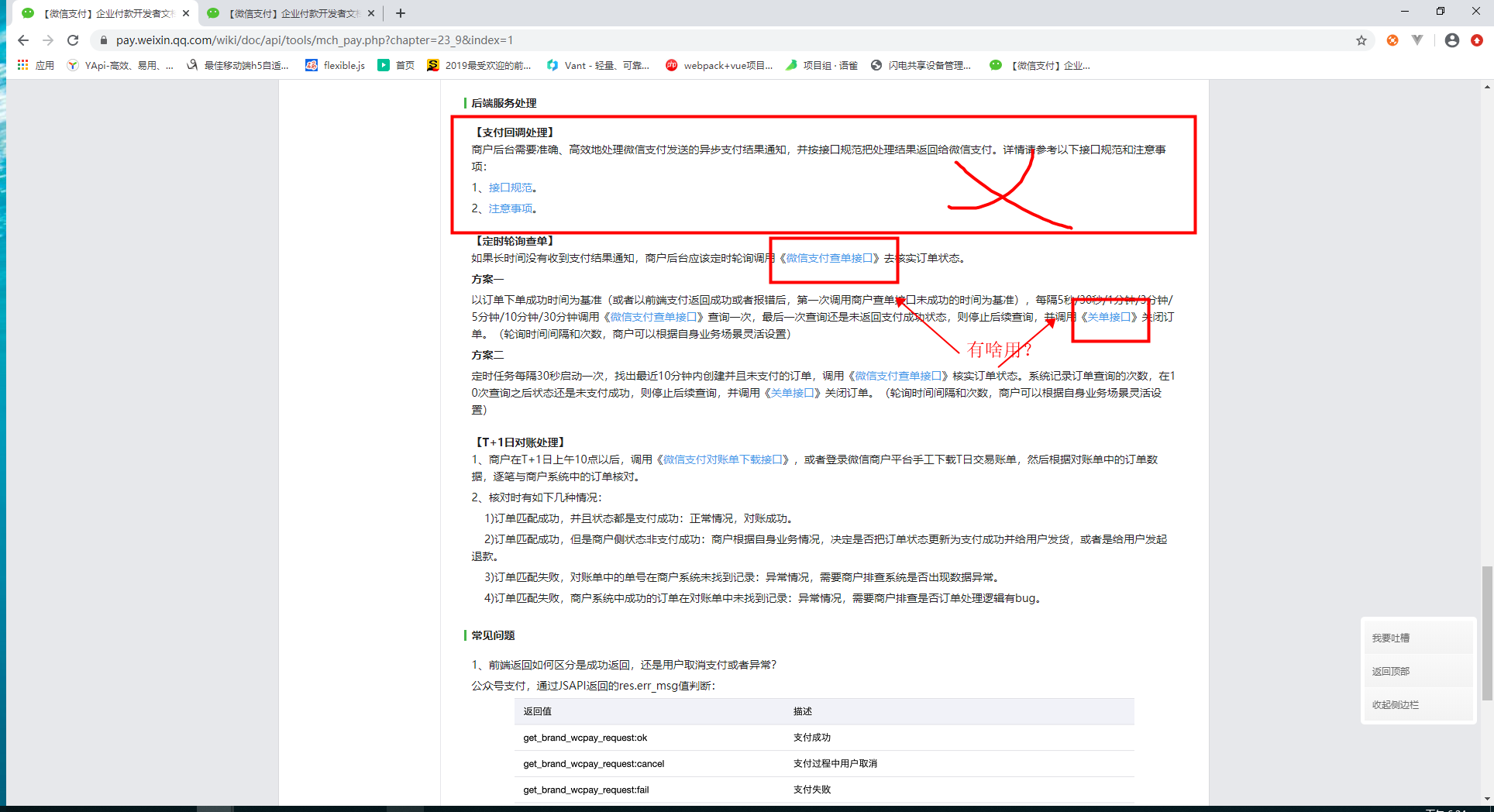Go forward to the next page
1494x812 pixels.
pyautogui.click(x=48, y=40)
